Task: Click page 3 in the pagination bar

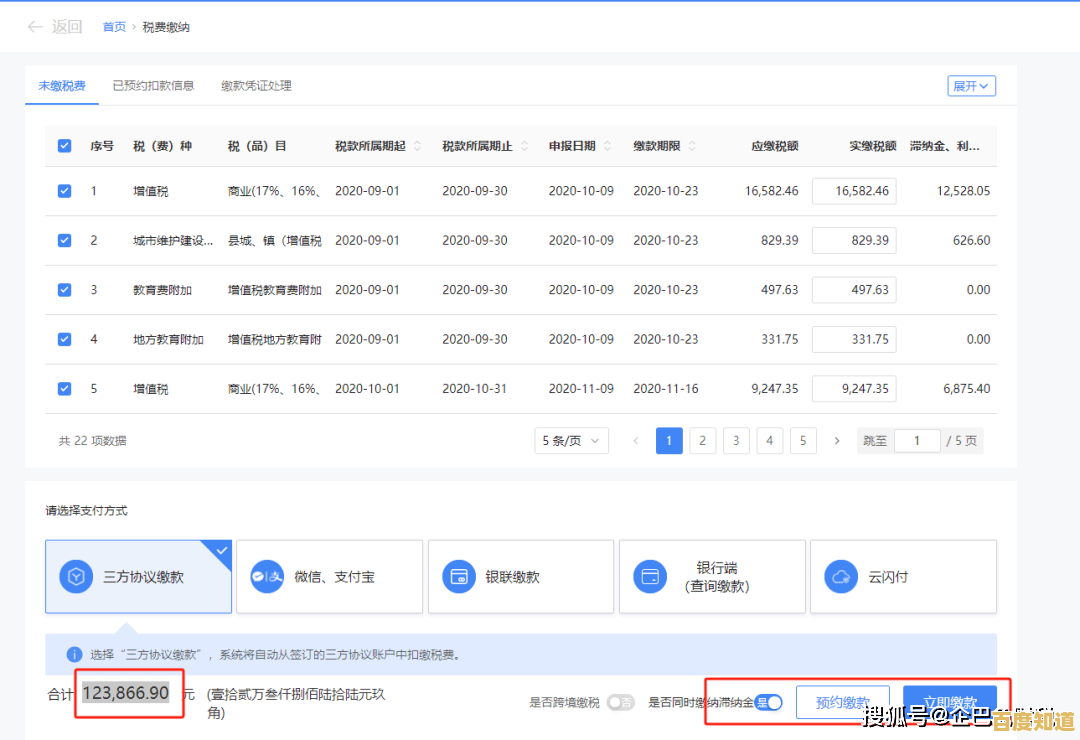Action: point(736,440)
